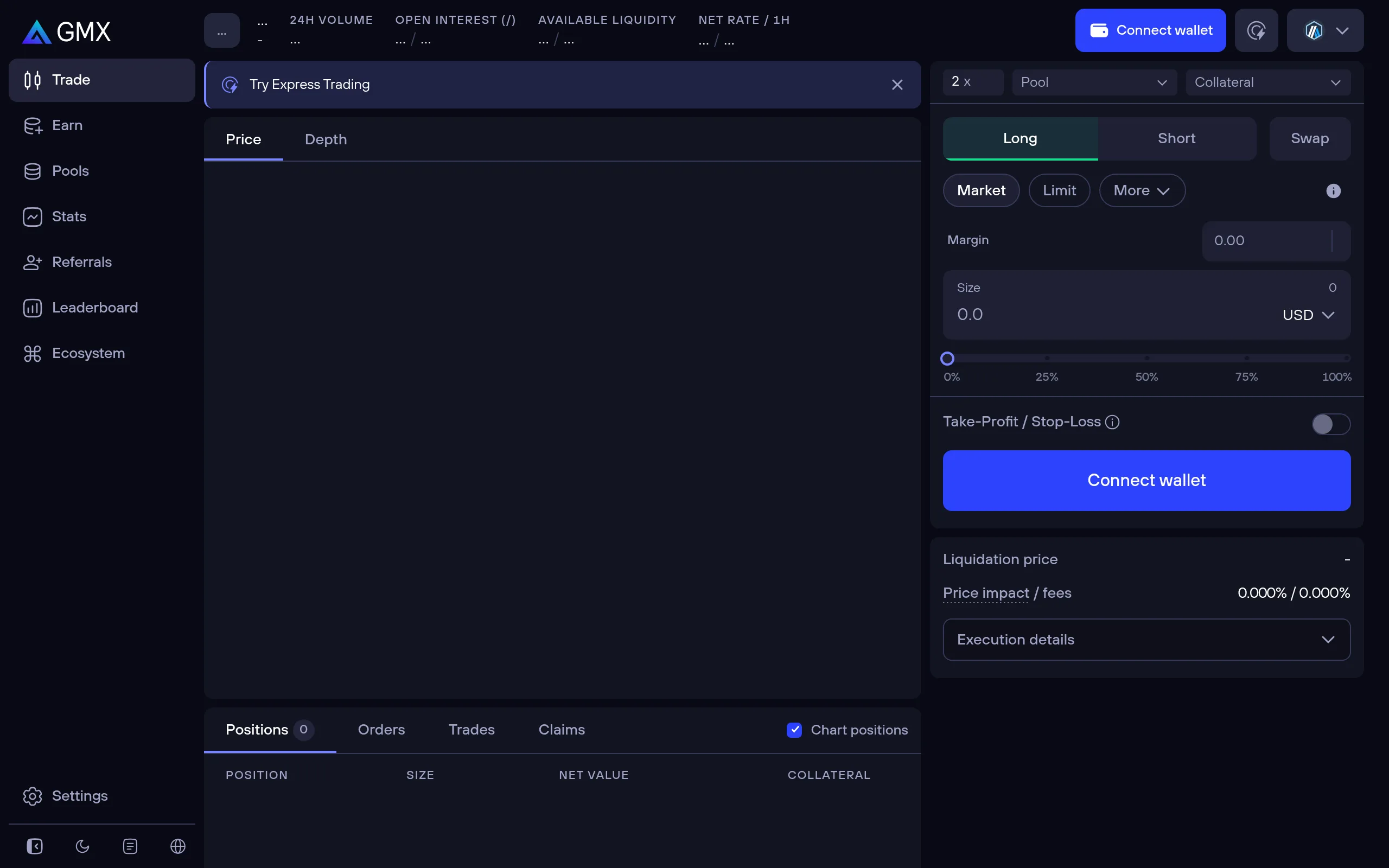Click the Stats chart icon
1389x868 pixels.
coord(33,216)
